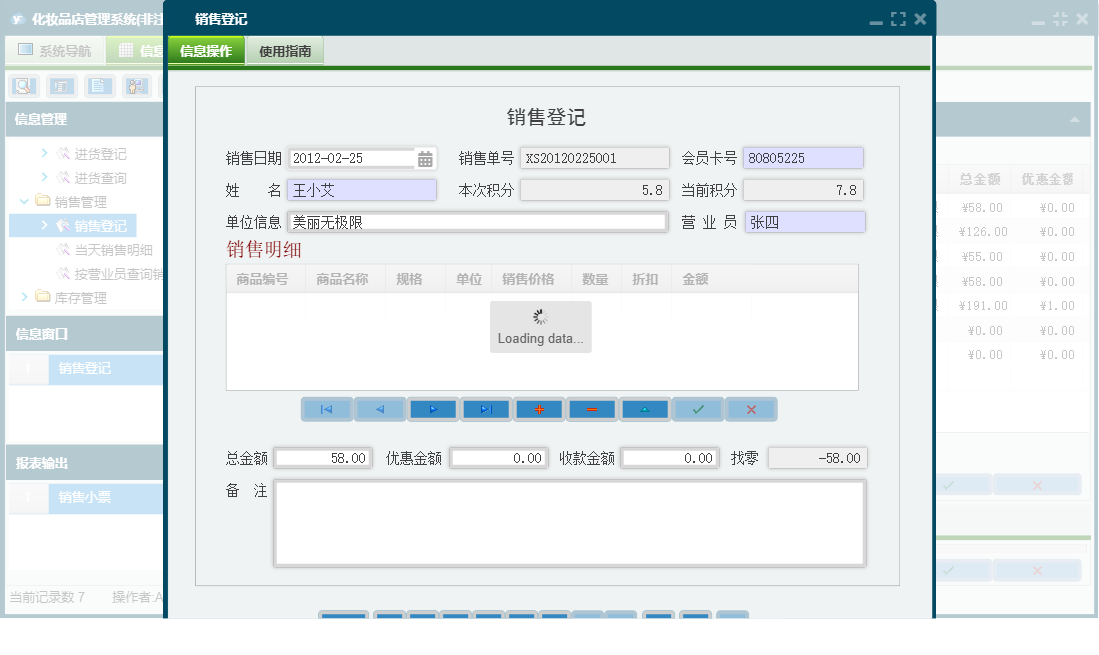Jump to the last record navigation icon

[486, 409]
